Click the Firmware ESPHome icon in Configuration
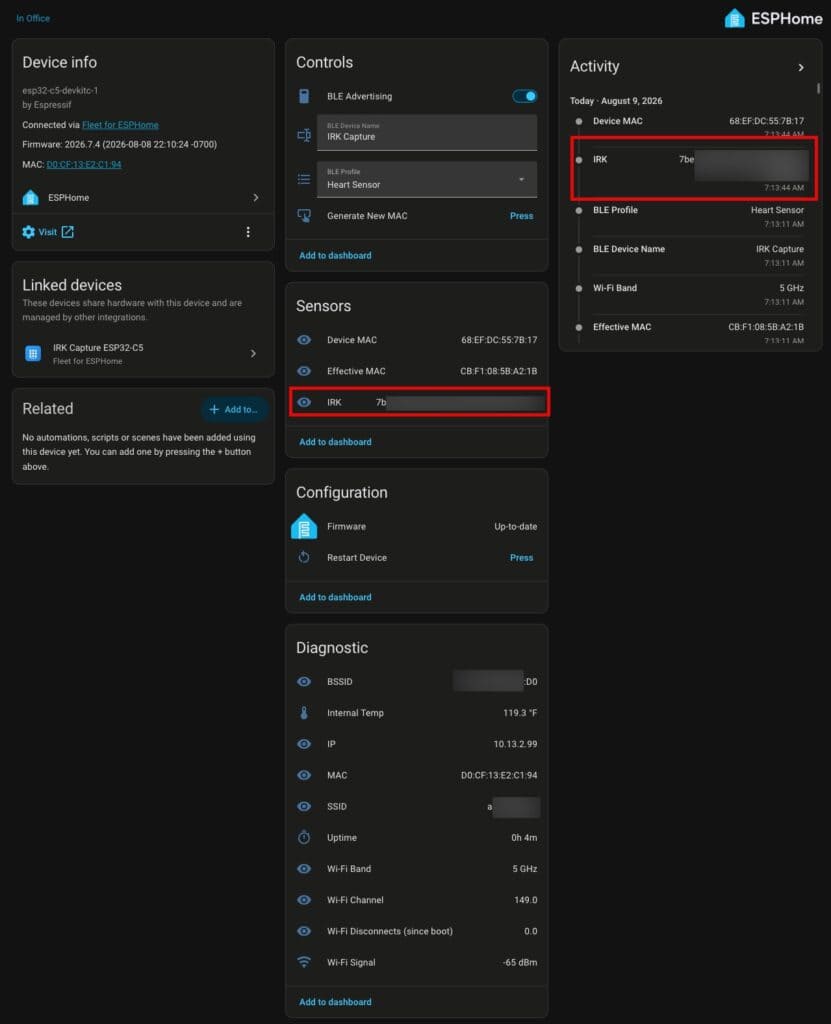The height and width of the screenshot is (1024, 831). coord(304,526)
